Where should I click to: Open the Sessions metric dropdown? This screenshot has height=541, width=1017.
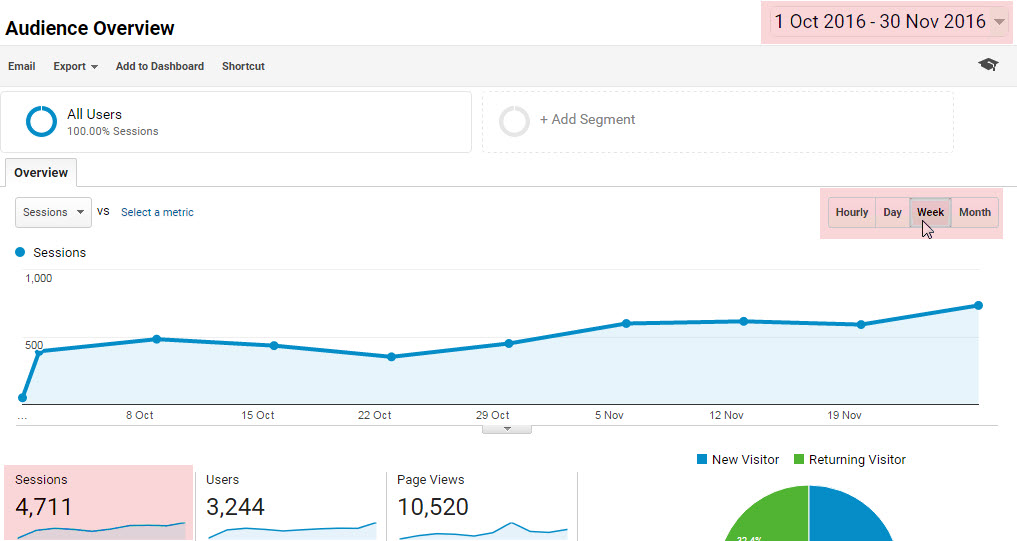point(53,212)
